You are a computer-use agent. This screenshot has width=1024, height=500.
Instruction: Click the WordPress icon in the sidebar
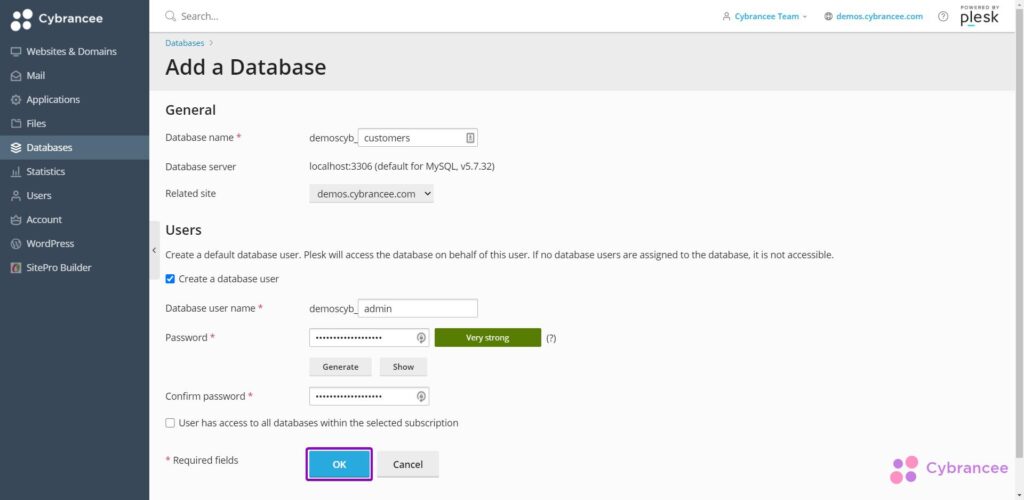click(16, 243)
